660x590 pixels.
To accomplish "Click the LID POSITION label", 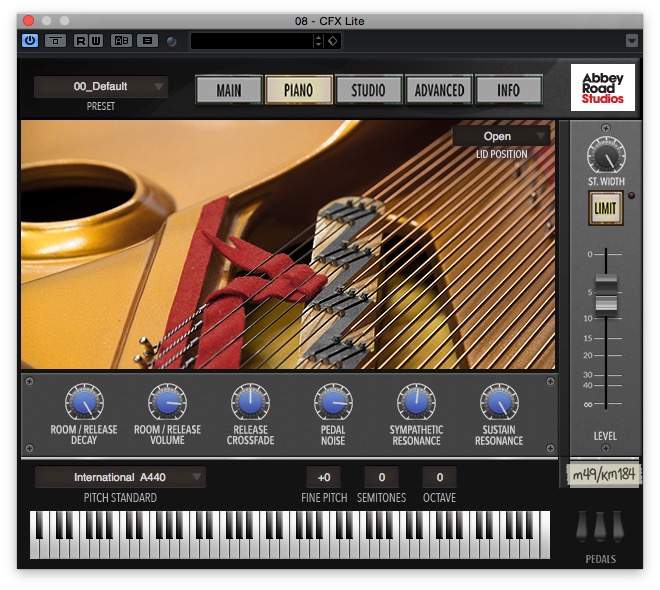I will tap(501, 154).
